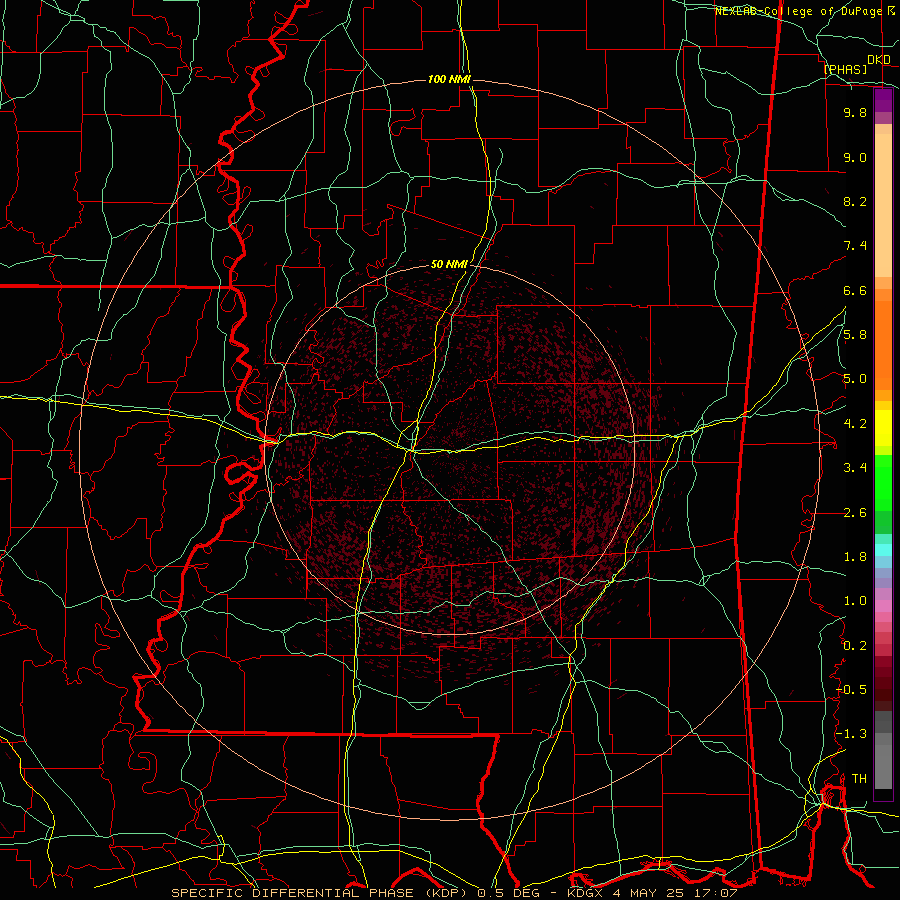The height and width of the screenshot is (900, 900).
Task: Click the 4.2 scale value
Action: coord(855,424)
